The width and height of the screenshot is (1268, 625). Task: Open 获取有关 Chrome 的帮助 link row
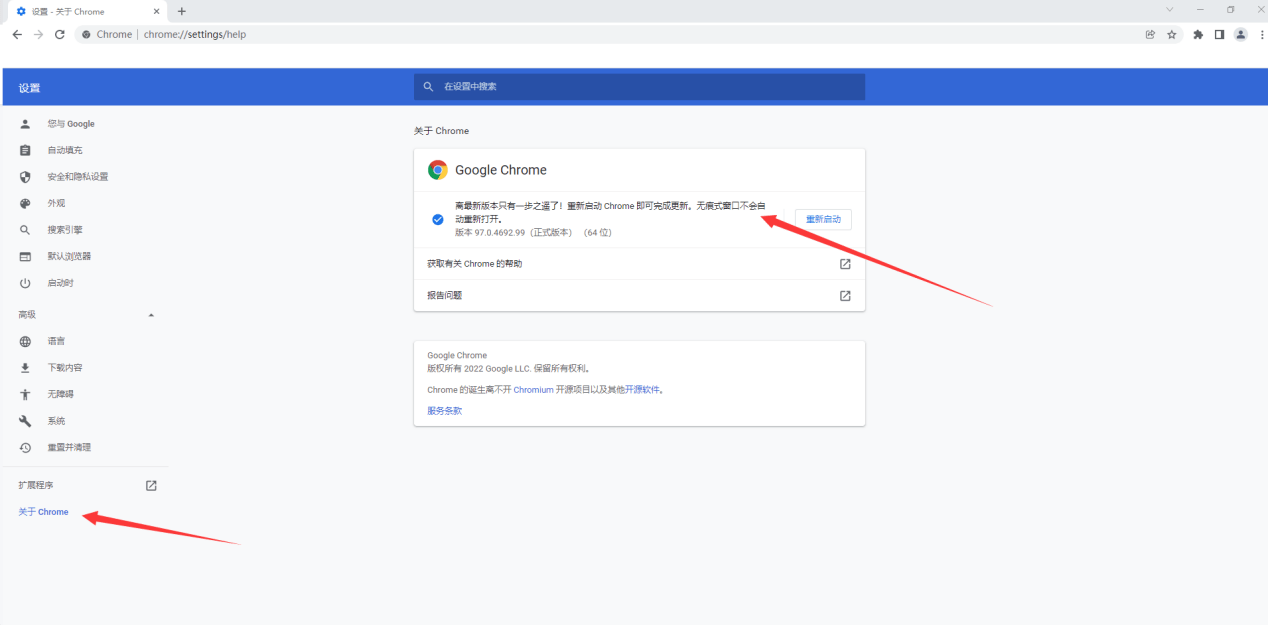click(639, 264)
